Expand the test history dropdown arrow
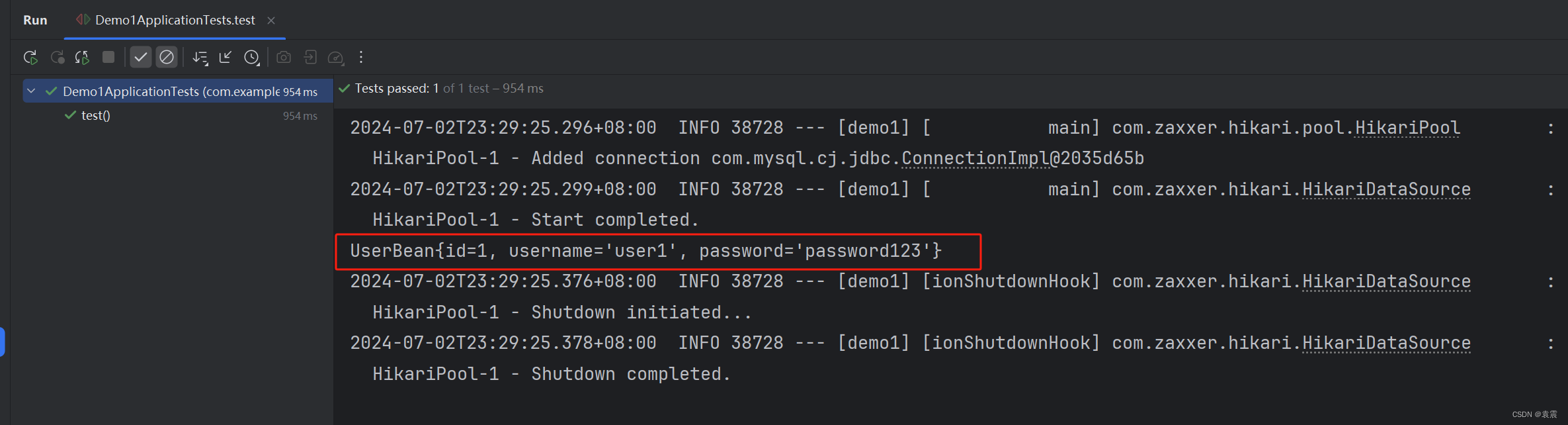This screenshot has height=425, width=1568. tap(259, 64)
